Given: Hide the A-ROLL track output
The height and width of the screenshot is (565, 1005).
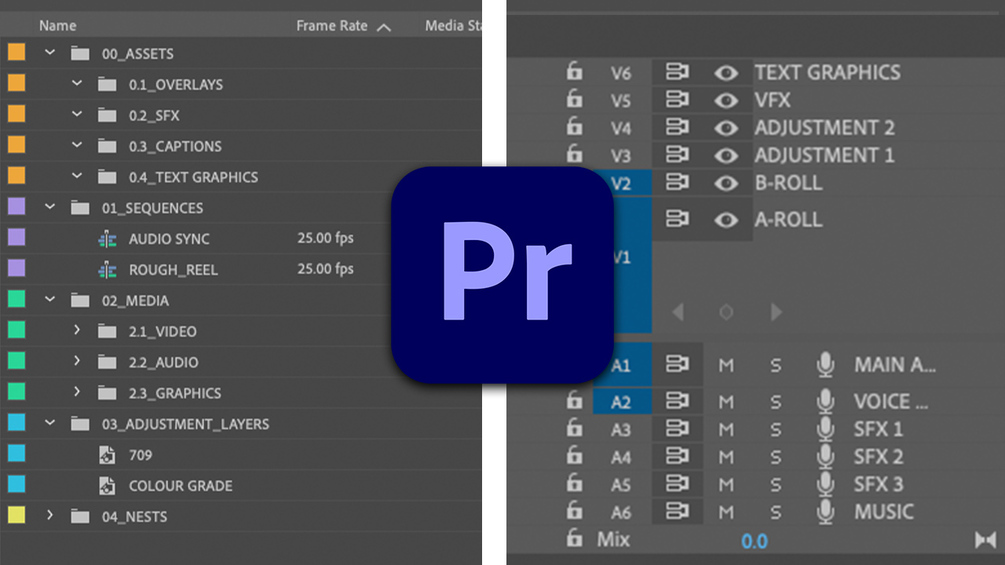Looking at the screenshot, I should [726, 220].
